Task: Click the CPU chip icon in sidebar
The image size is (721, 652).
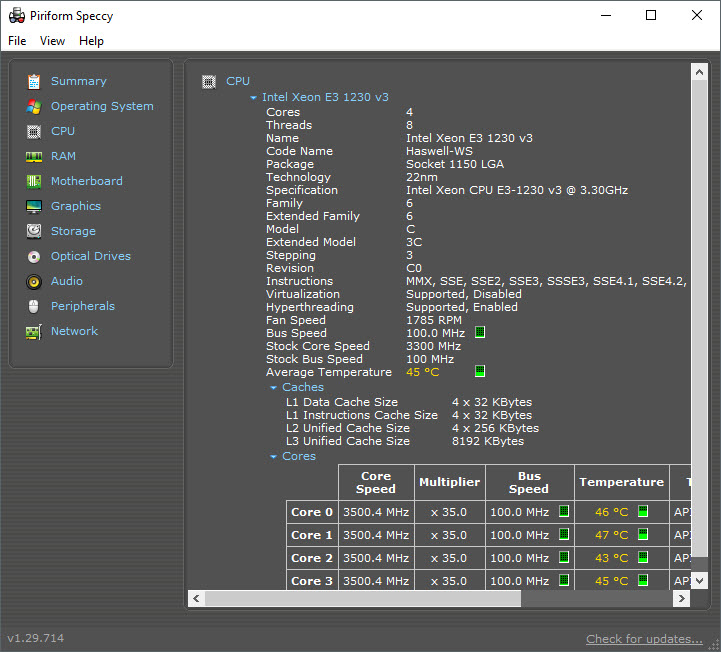Action: pyautogui.click(x=34, y=132)
